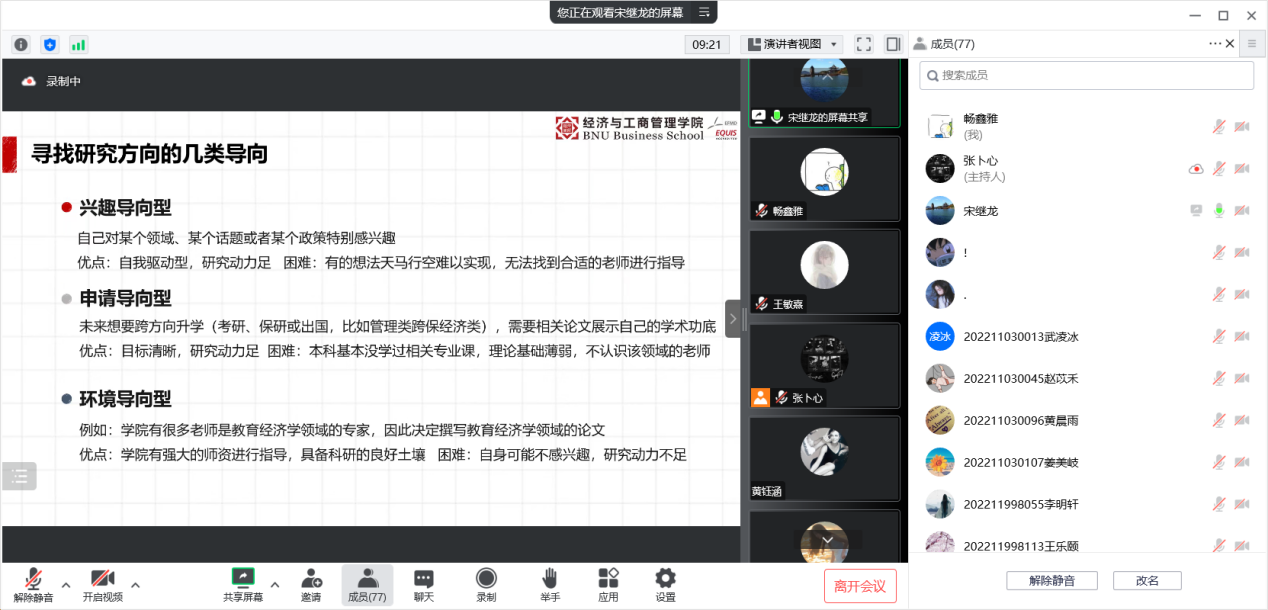Toggle 开启视频 camera button
Image resolution: width=1268 pixels, height=610 pixels.
[102, 584]
